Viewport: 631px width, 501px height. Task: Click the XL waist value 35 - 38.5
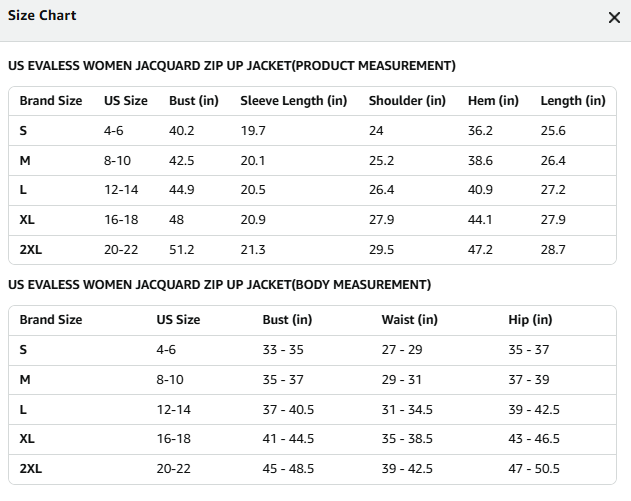tap(407, 439)
